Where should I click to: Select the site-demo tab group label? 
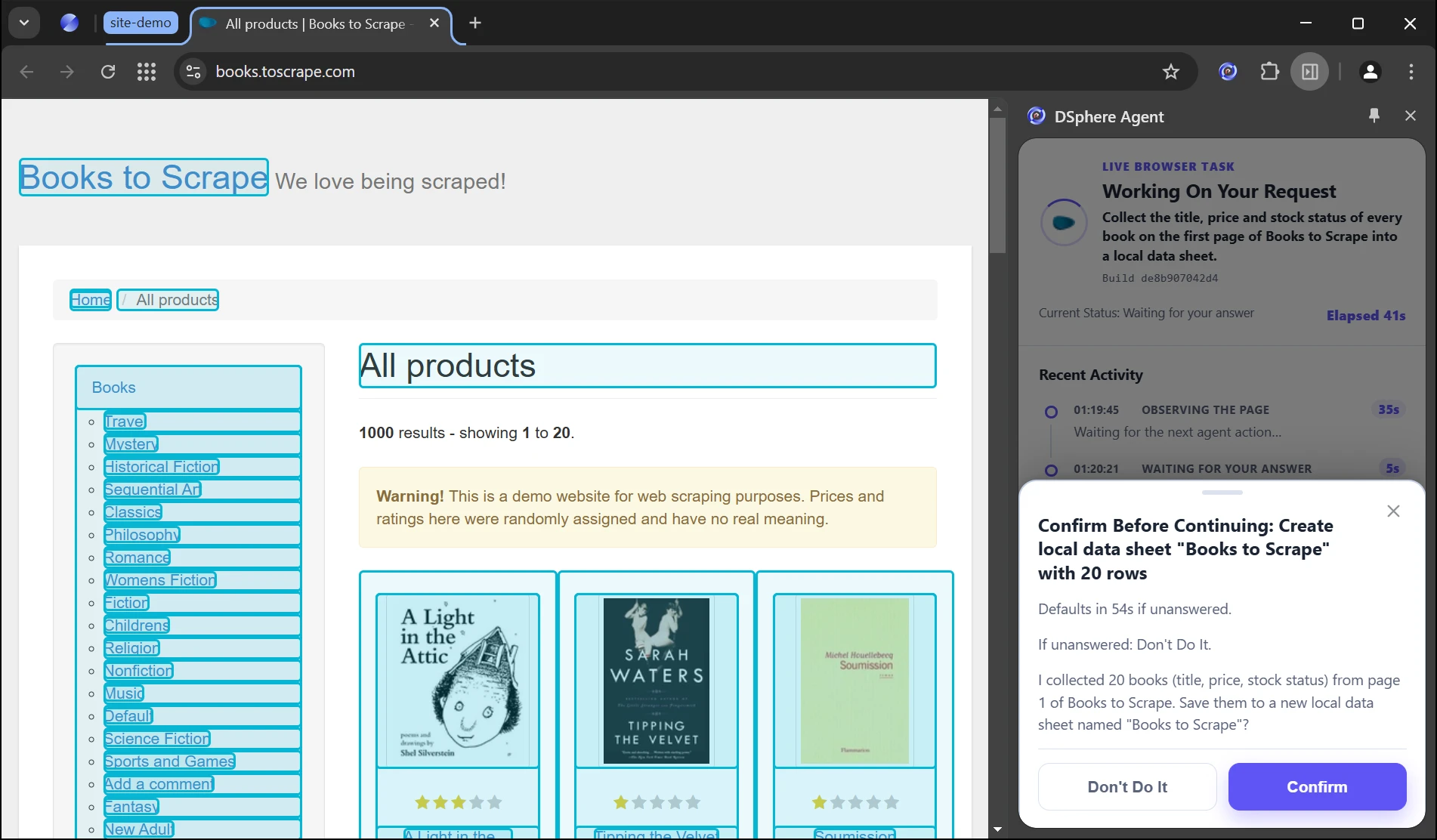[x=141, y=23]
